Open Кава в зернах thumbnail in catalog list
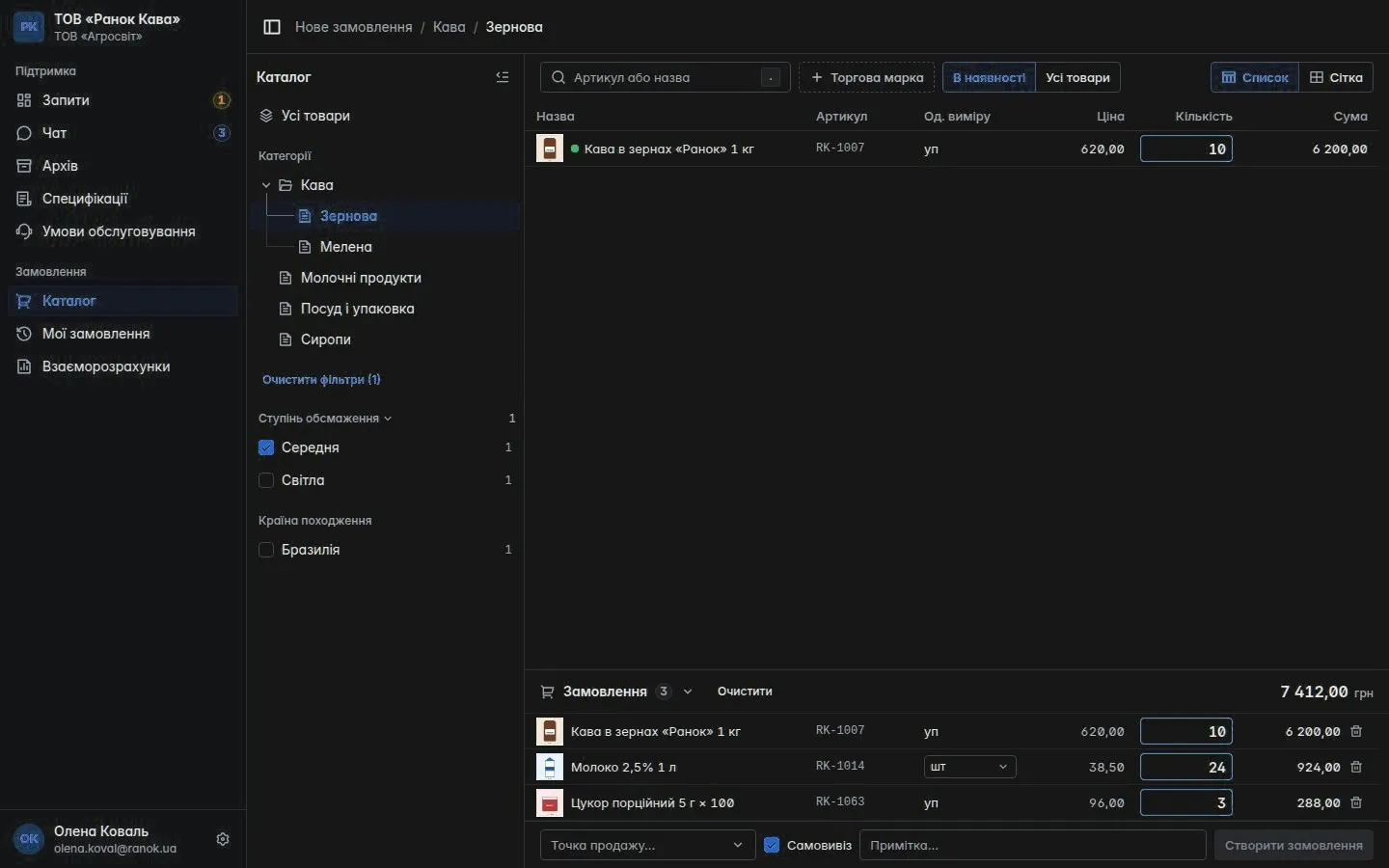 550,149
